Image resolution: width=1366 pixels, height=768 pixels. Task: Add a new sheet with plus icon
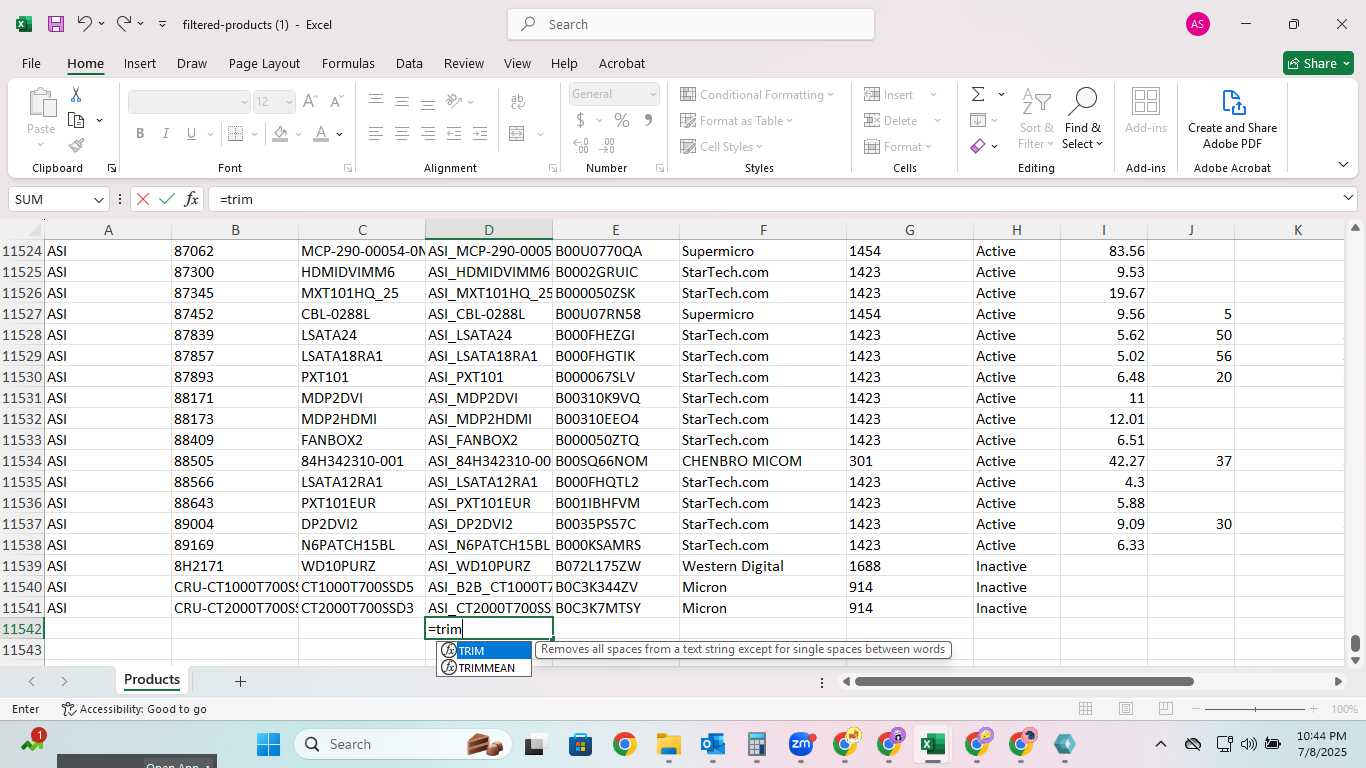[240, 681]
